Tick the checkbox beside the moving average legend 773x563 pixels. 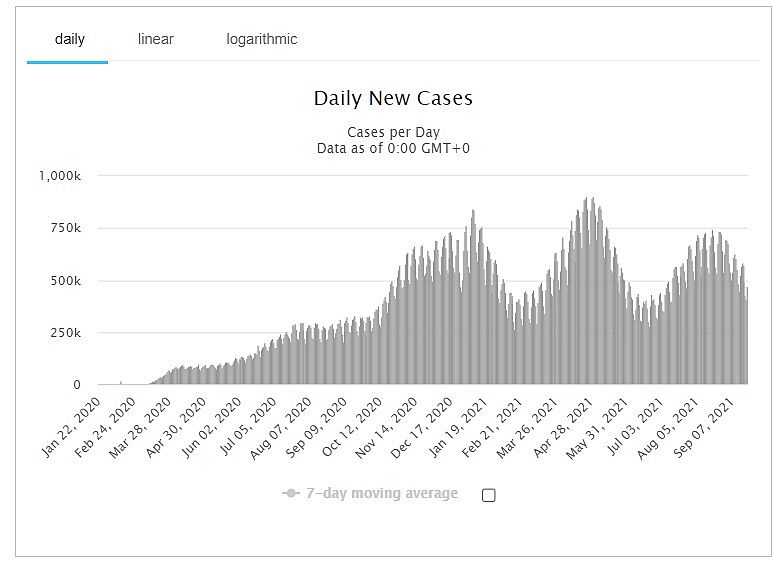coord(489,495)
